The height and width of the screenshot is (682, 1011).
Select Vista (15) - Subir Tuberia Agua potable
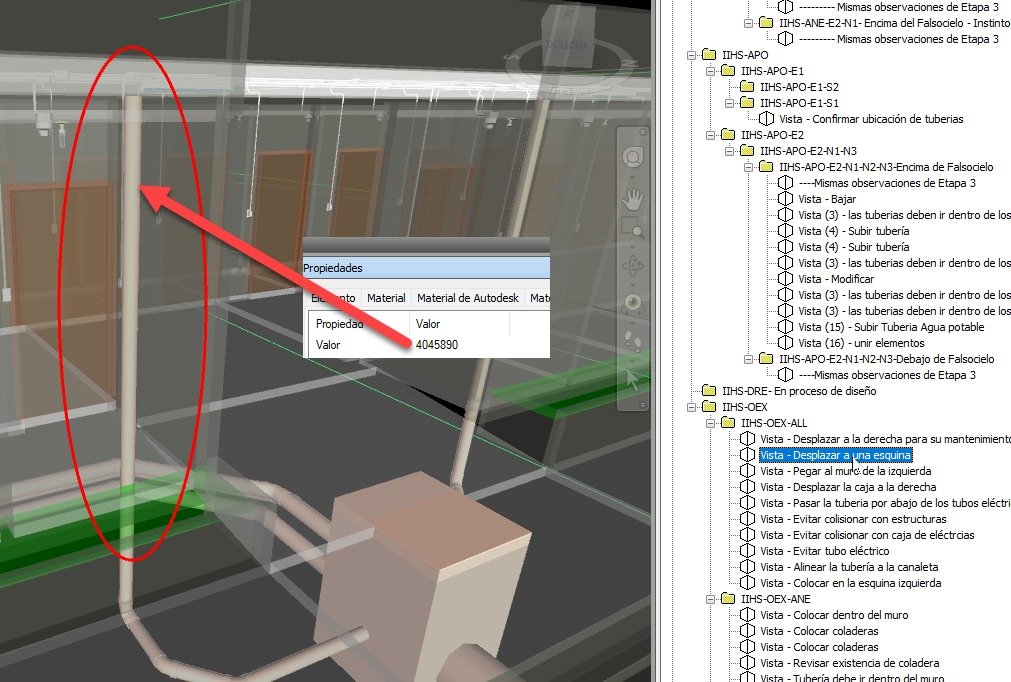(890, 327)
